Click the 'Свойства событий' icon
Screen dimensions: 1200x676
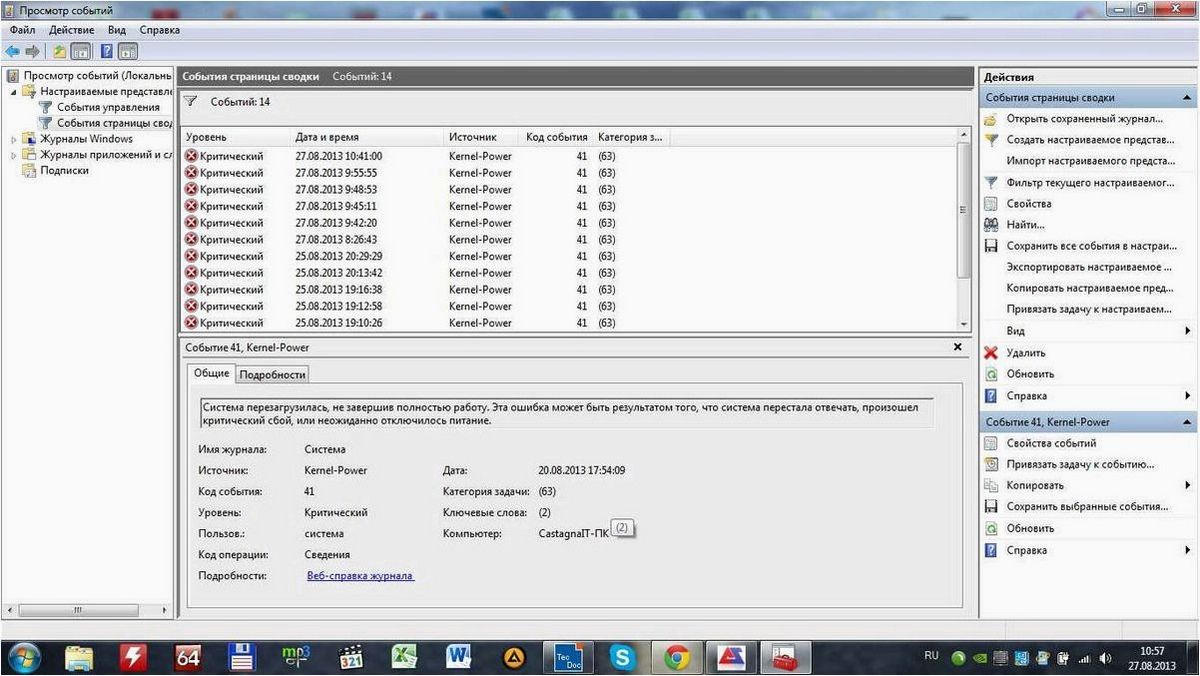point(991,443)
